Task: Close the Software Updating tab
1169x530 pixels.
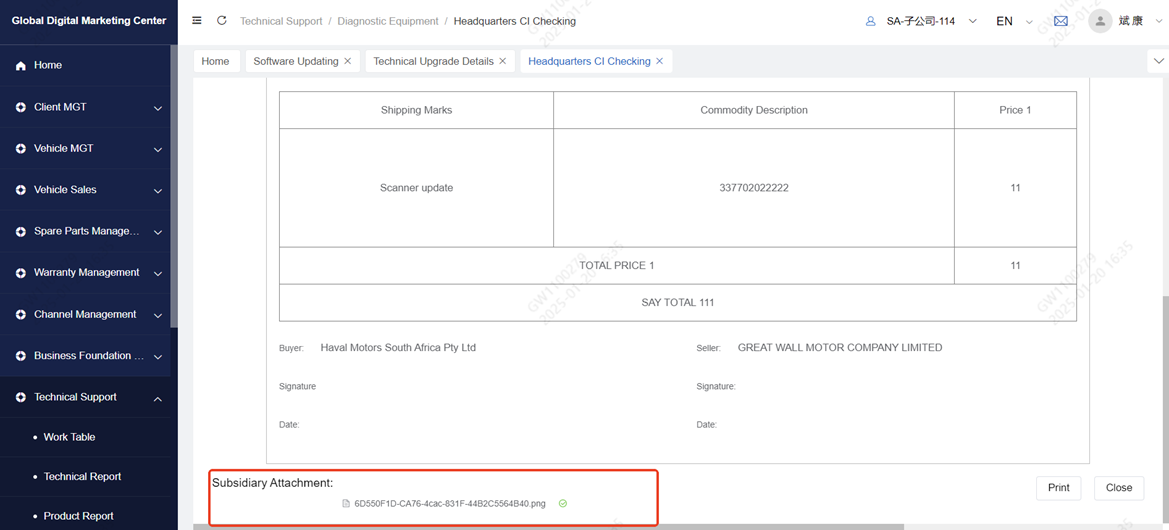Action: click(348, 61)
